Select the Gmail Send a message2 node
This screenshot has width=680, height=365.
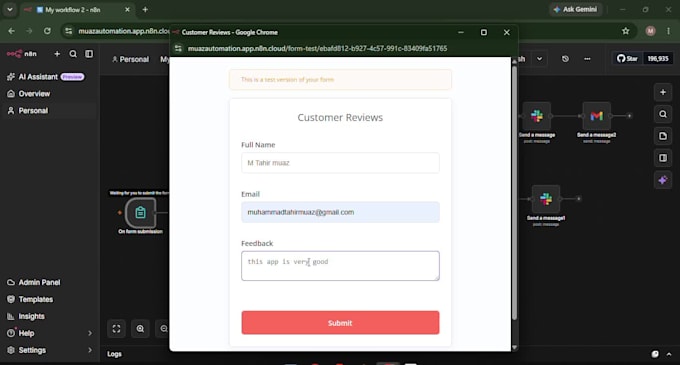(597, 116)
